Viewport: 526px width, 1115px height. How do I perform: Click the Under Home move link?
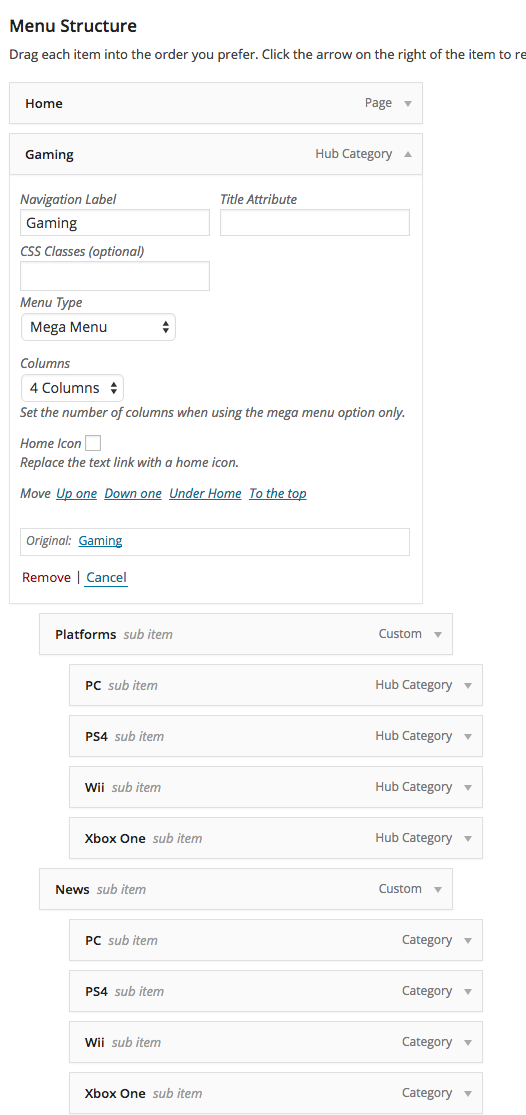[x=205, y=494]
